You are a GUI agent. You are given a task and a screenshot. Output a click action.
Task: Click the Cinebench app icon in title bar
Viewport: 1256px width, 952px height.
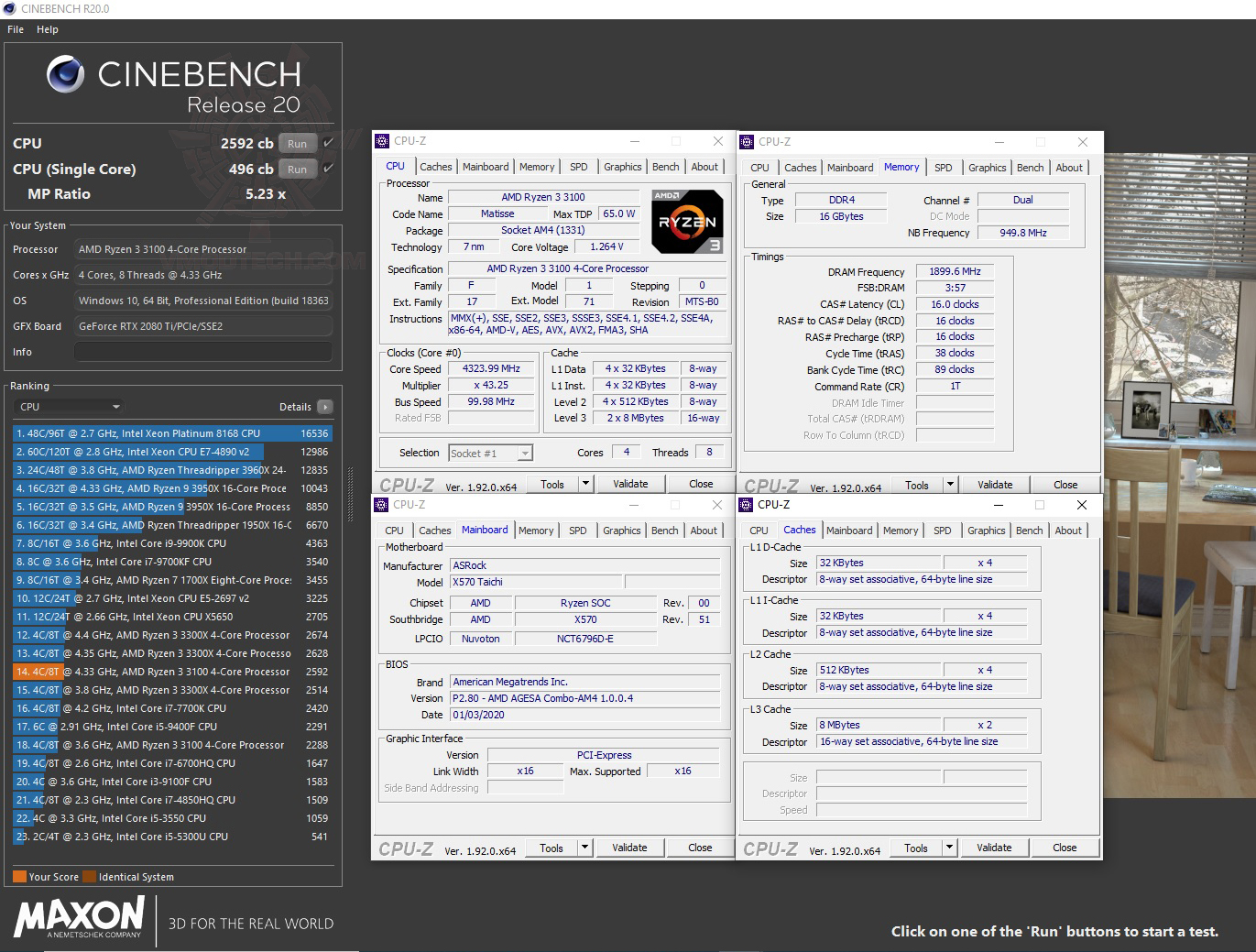pos(9,8)
